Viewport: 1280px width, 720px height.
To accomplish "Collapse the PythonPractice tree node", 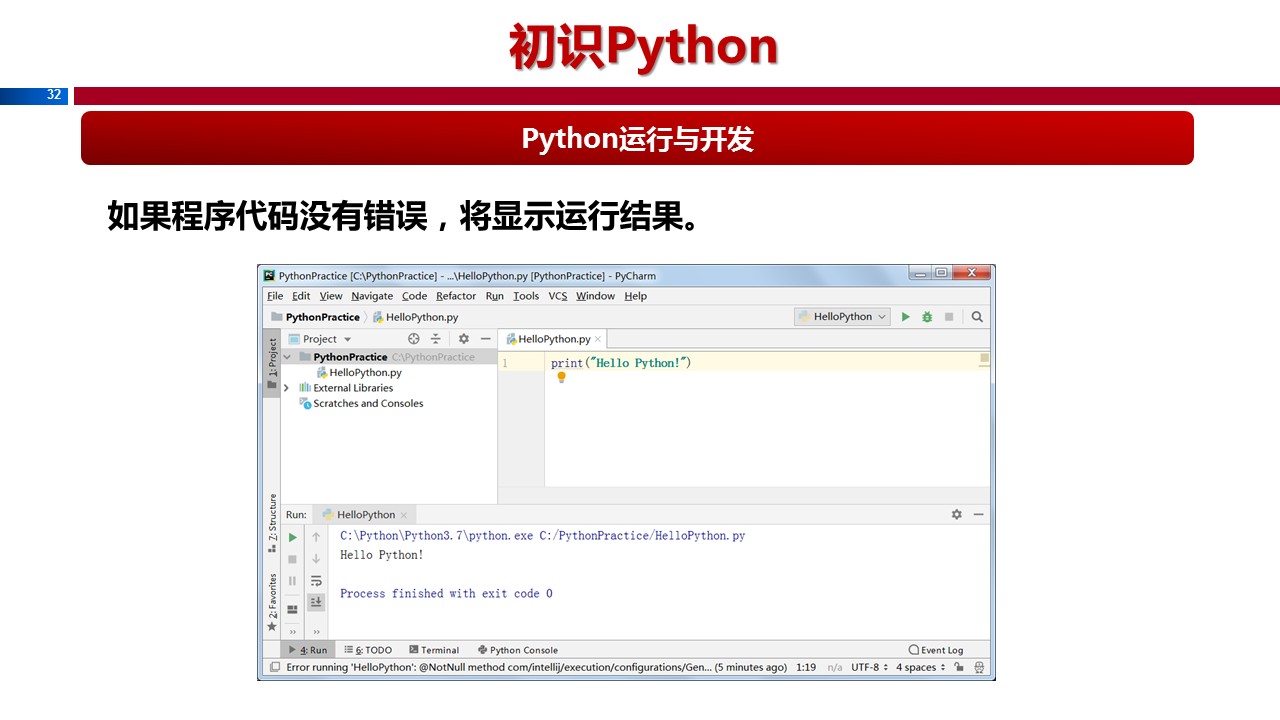I will pyautogui.click(x=288, y=357).
